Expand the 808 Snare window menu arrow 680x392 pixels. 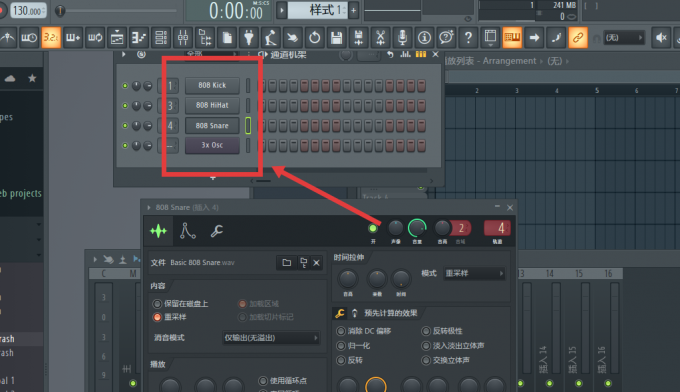[149, 208]
